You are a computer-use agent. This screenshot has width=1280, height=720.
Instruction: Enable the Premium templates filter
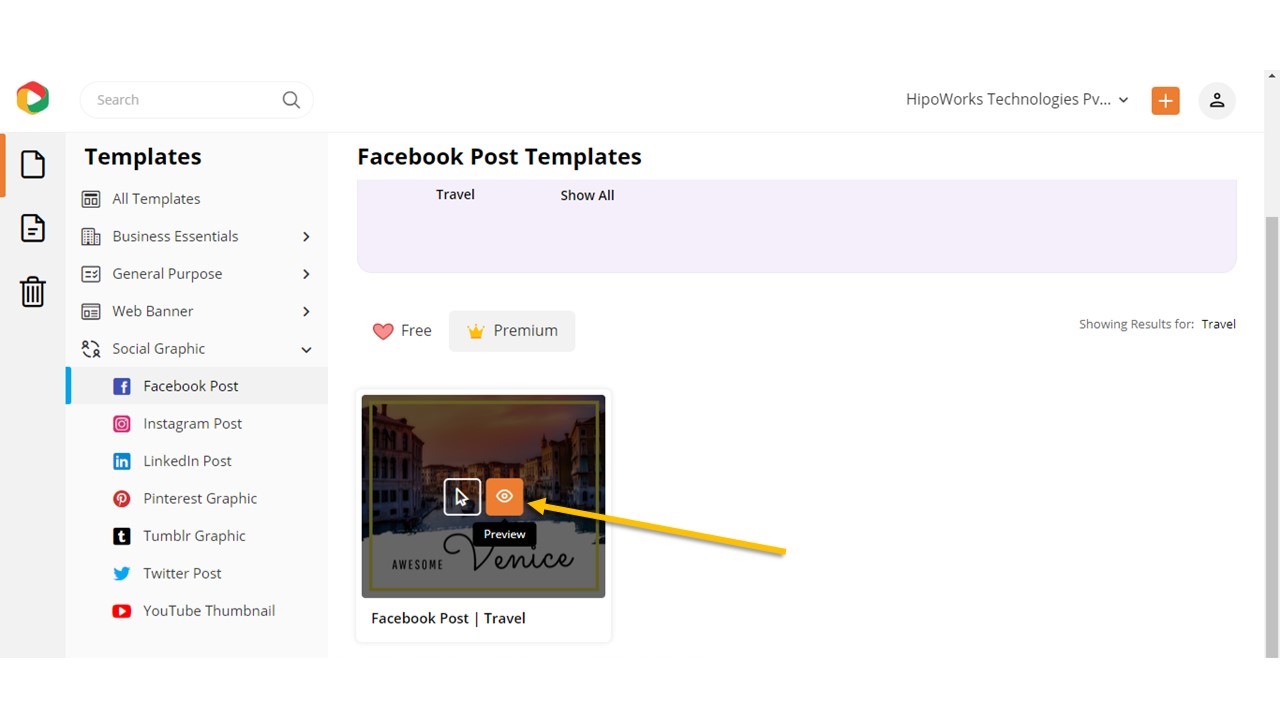(x=512, y=330)
